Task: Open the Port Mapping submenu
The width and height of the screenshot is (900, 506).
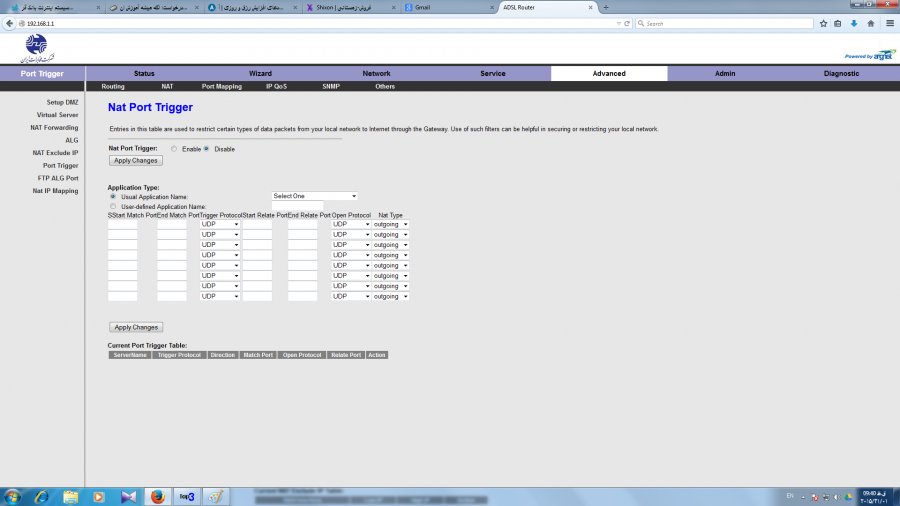Action: pyautogui.click(x=222, y=87)
